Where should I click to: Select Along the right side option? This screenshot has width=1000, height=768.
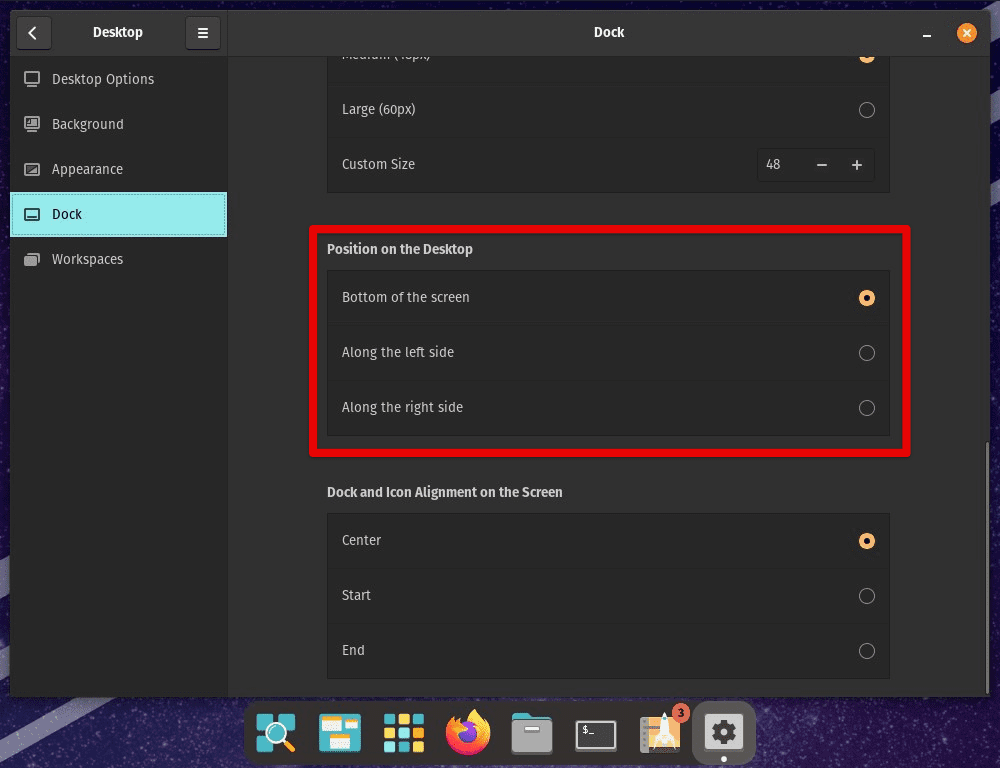(x=866, y=408)
